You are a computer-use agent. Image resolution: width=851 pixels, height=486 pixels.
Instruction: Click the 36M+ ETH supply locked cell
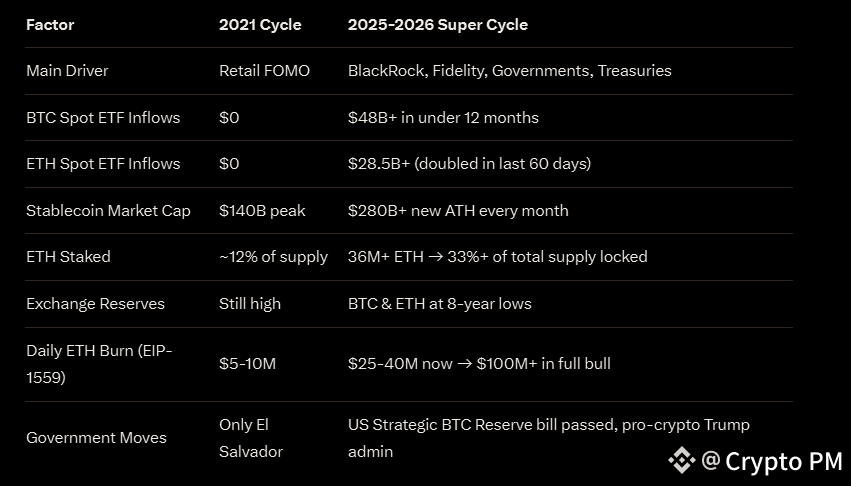coord(497,257)
